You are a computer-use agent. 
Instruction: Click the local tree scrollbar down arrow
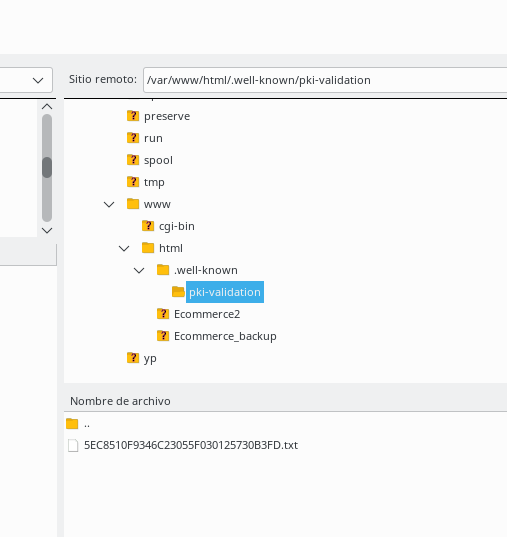(47, 230)
